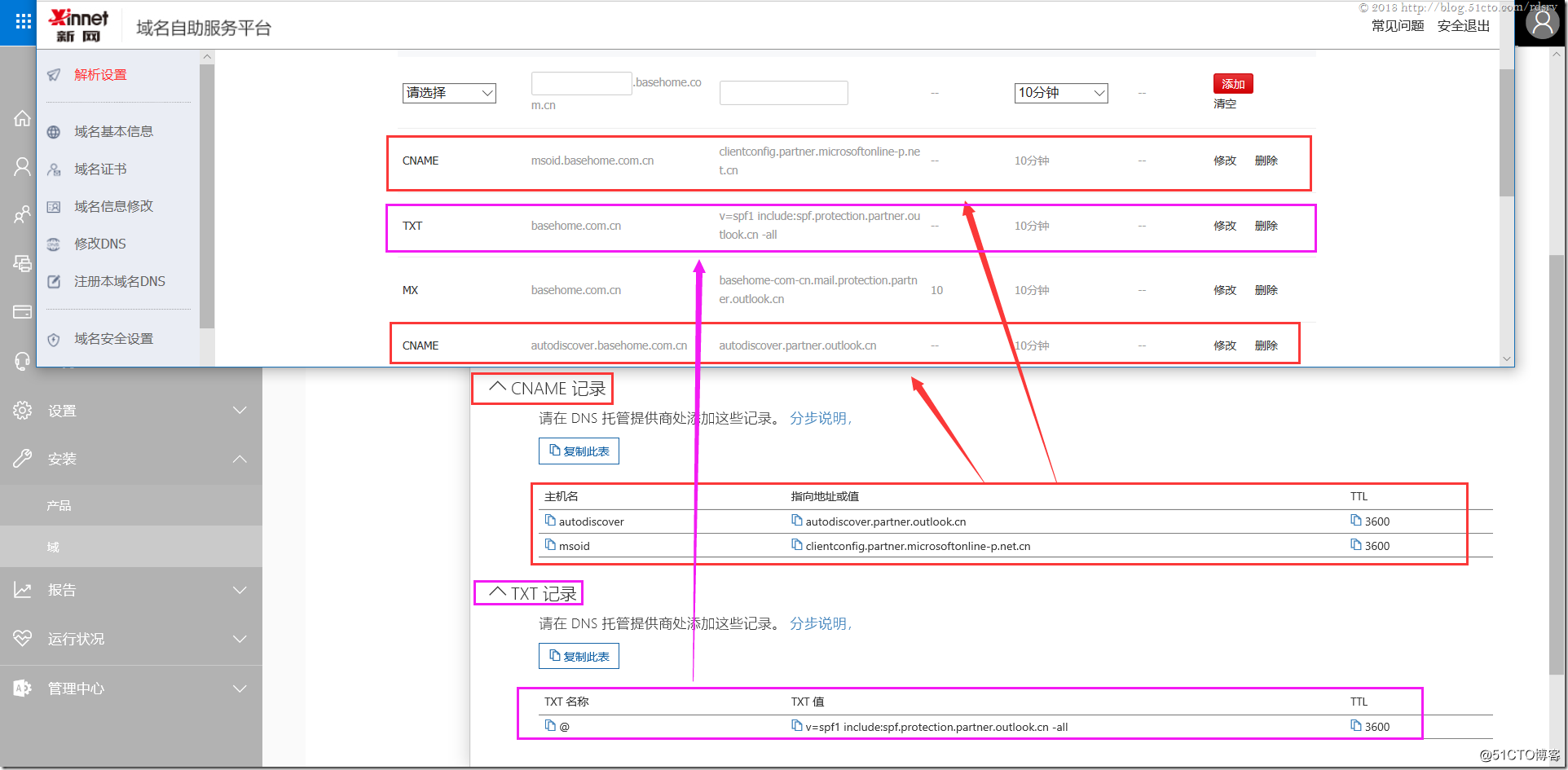Click the resources printer icon in left rail

tap(22, 263)
